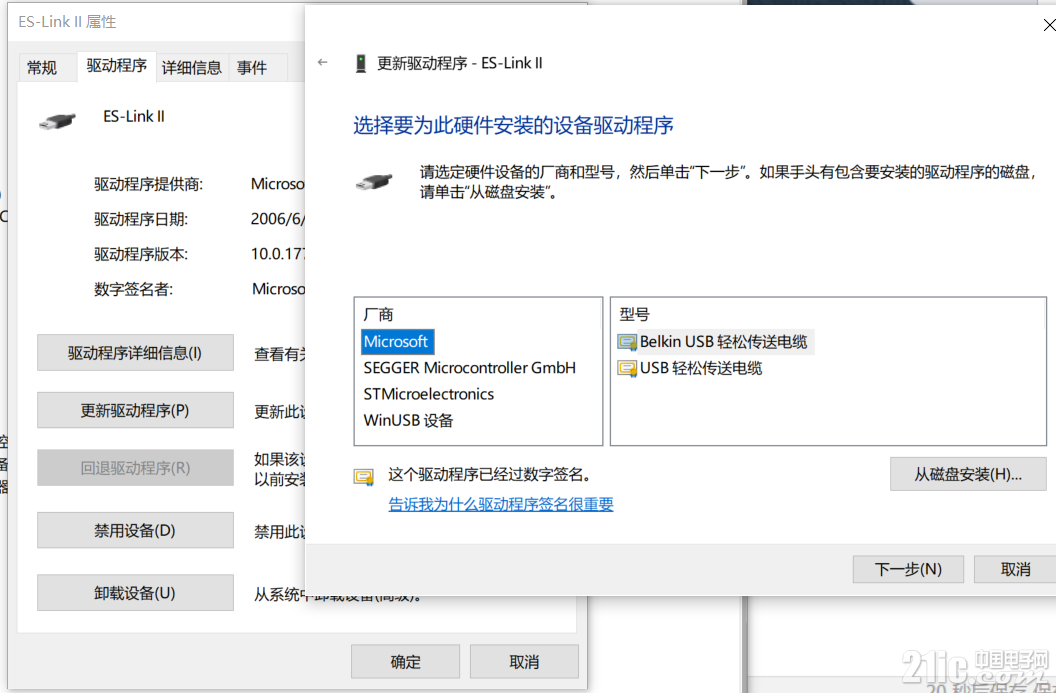Screen dimensions: 1056x693
Task: Click the certificate icon next to USB 轻松传送电缆
Action: coord(627,368)
